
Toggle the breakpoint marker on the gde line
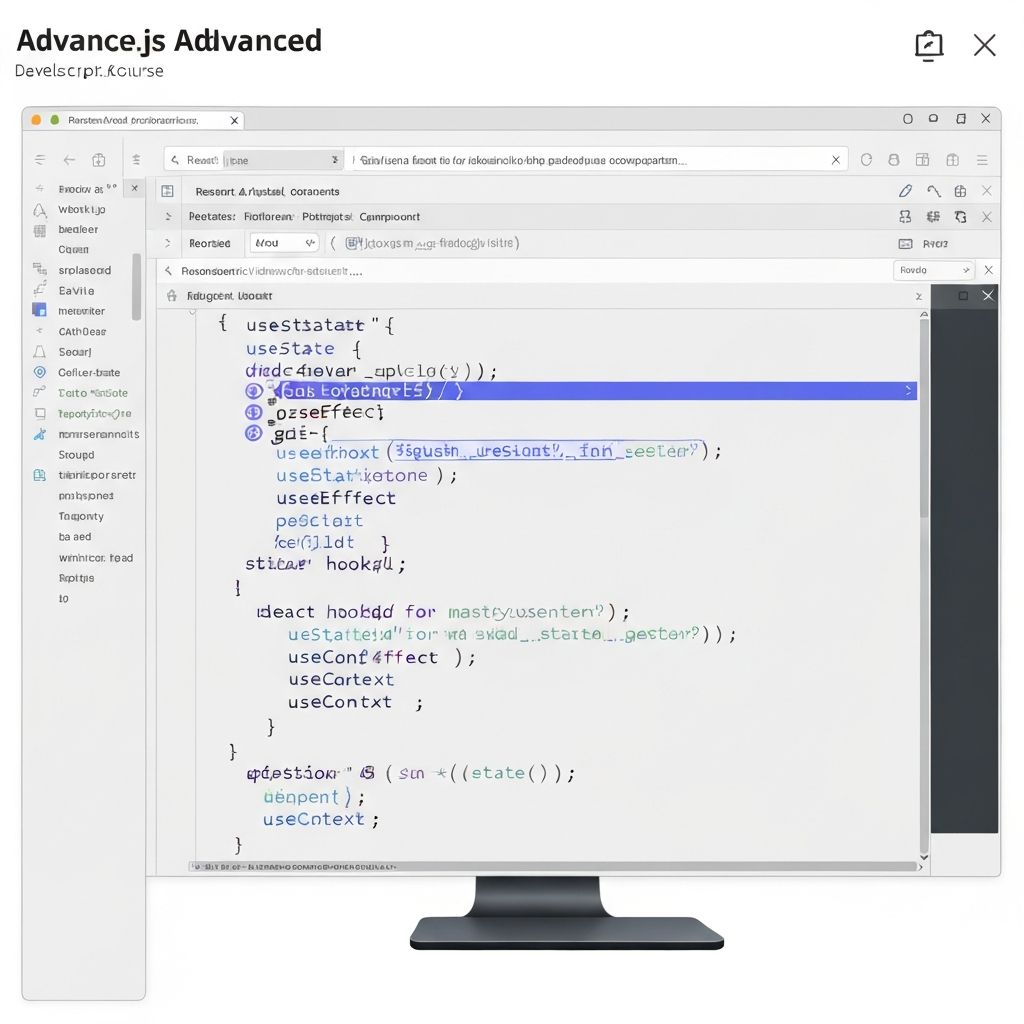252,433
